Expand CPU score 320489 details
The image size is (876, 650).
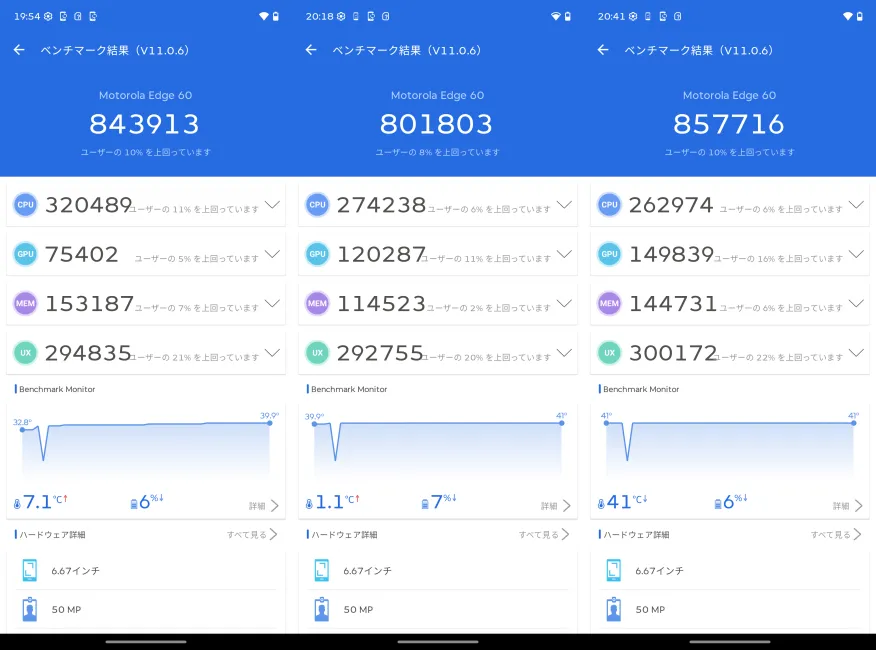click(x=272, y=205)
